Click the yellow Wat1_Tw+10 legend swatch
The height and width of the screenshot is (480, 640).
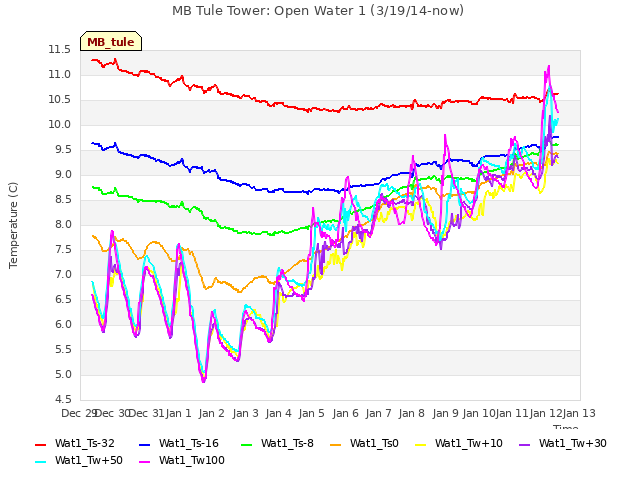[x=421, y=444]
